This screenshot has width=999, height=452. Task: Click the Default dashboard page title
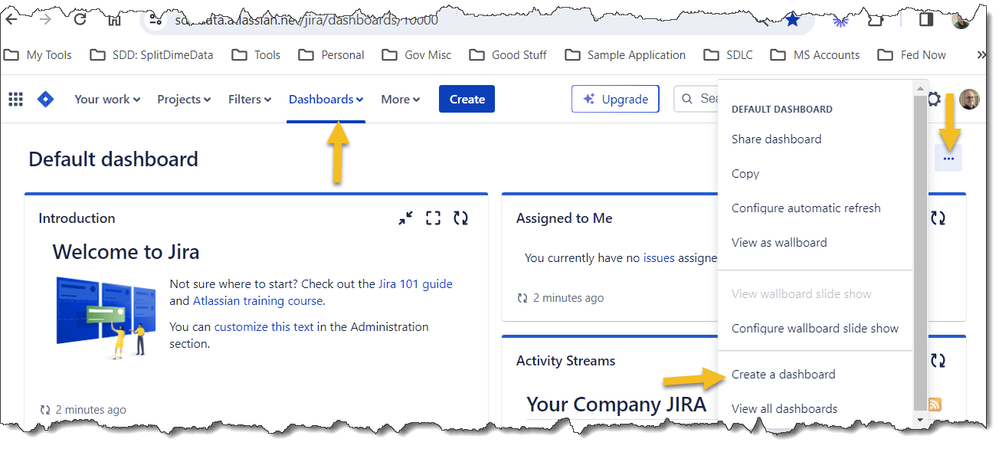pyautogui.click(x=113, y=159)
